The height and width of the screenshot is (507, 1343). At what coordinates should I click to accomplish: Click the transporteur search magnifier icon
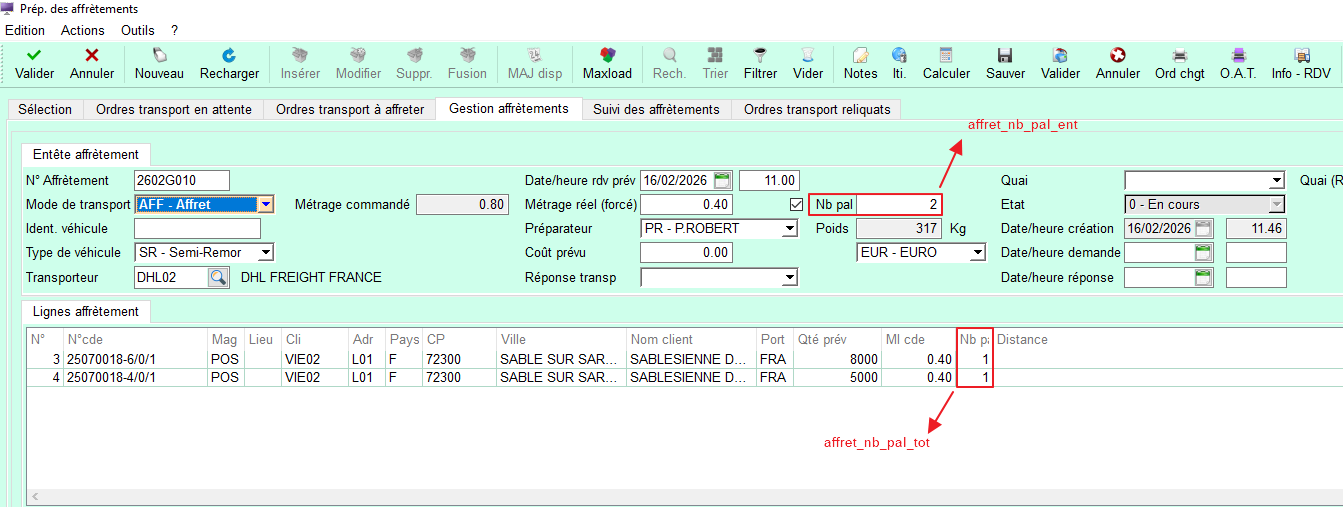pyautogui.click(x=218, y=277)
